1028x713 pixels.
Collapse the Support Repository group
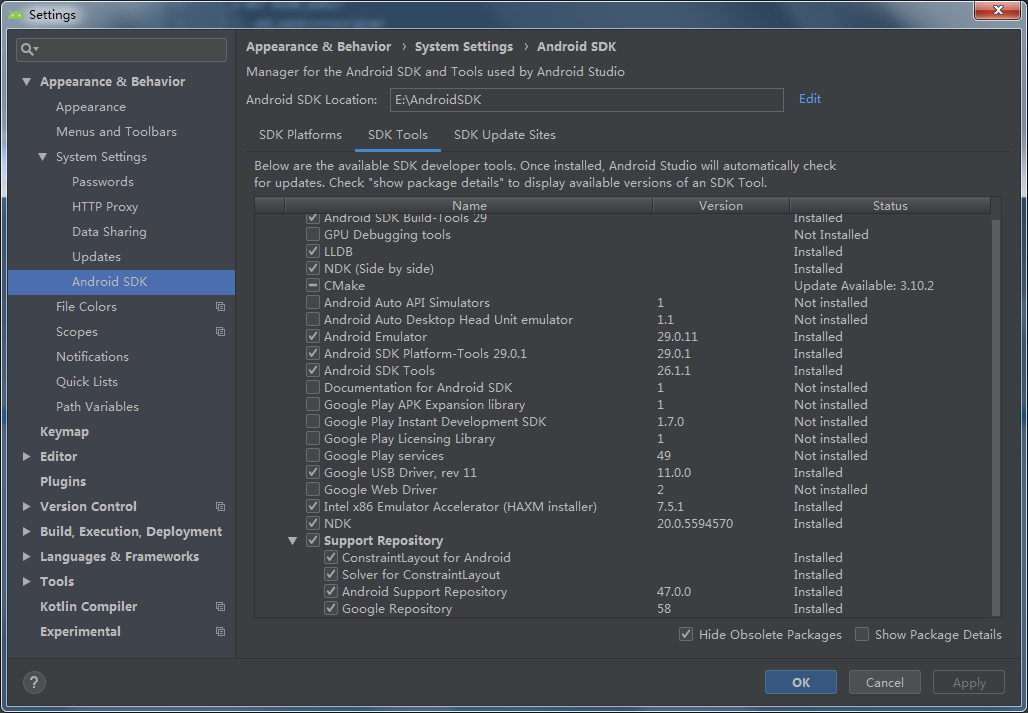click(291, 540)
